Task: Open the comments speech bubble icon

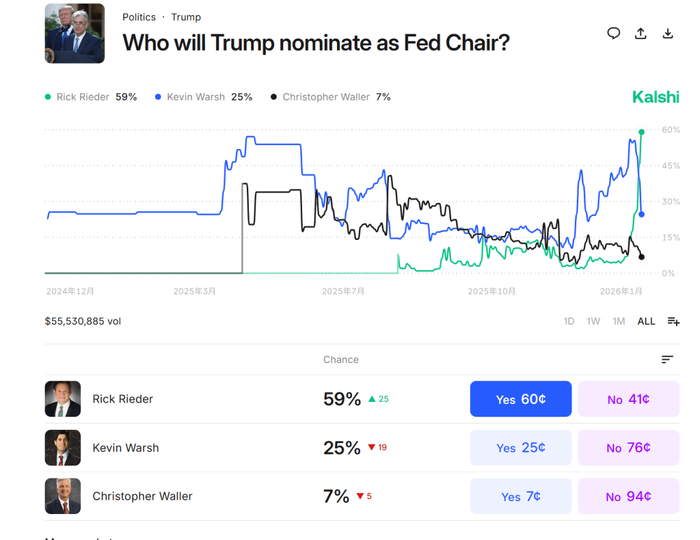Action: (614, 33)
